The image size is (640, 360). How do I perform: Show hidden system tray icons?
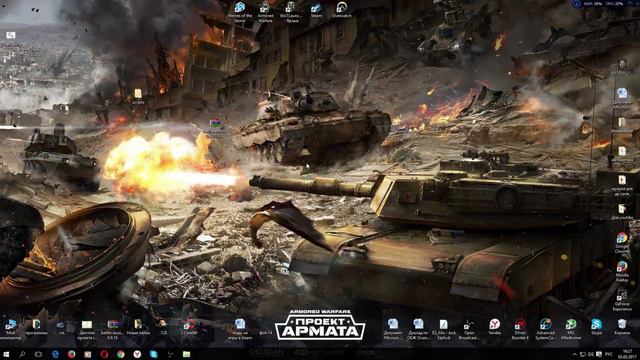575,354
